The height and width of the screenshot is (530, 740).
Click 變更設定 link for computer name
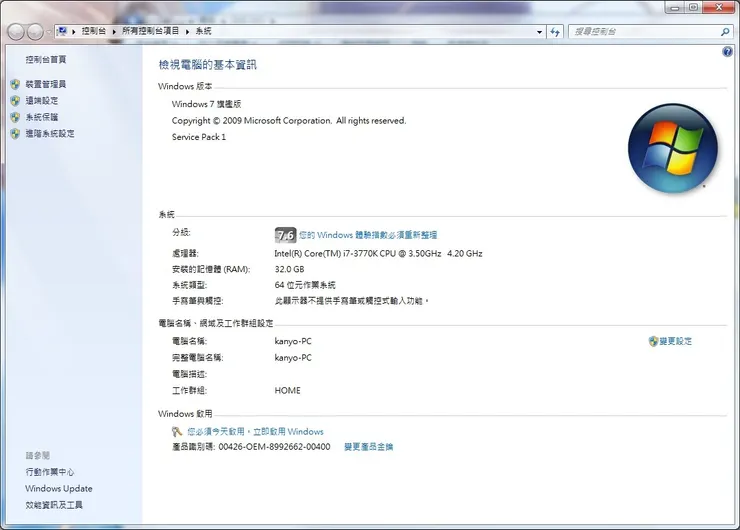tap(675, 341)
